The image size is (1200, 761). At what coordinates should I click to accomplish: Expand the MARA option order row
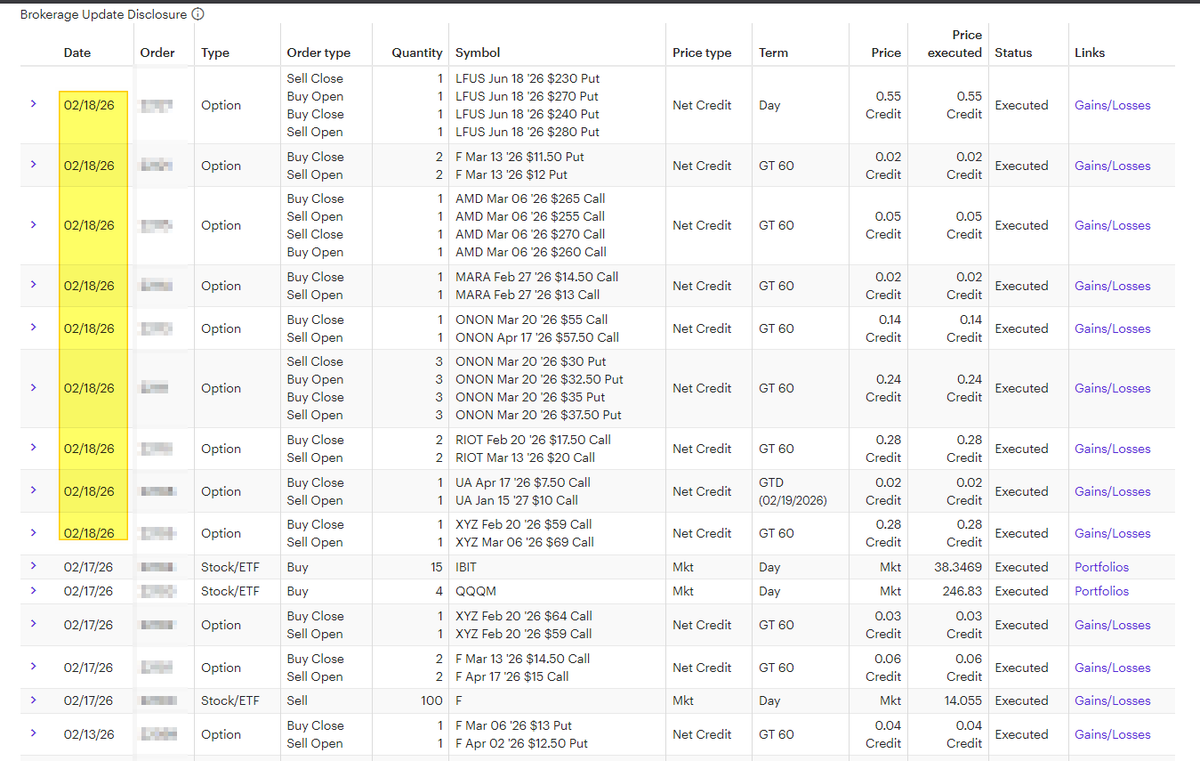point(33,285)
